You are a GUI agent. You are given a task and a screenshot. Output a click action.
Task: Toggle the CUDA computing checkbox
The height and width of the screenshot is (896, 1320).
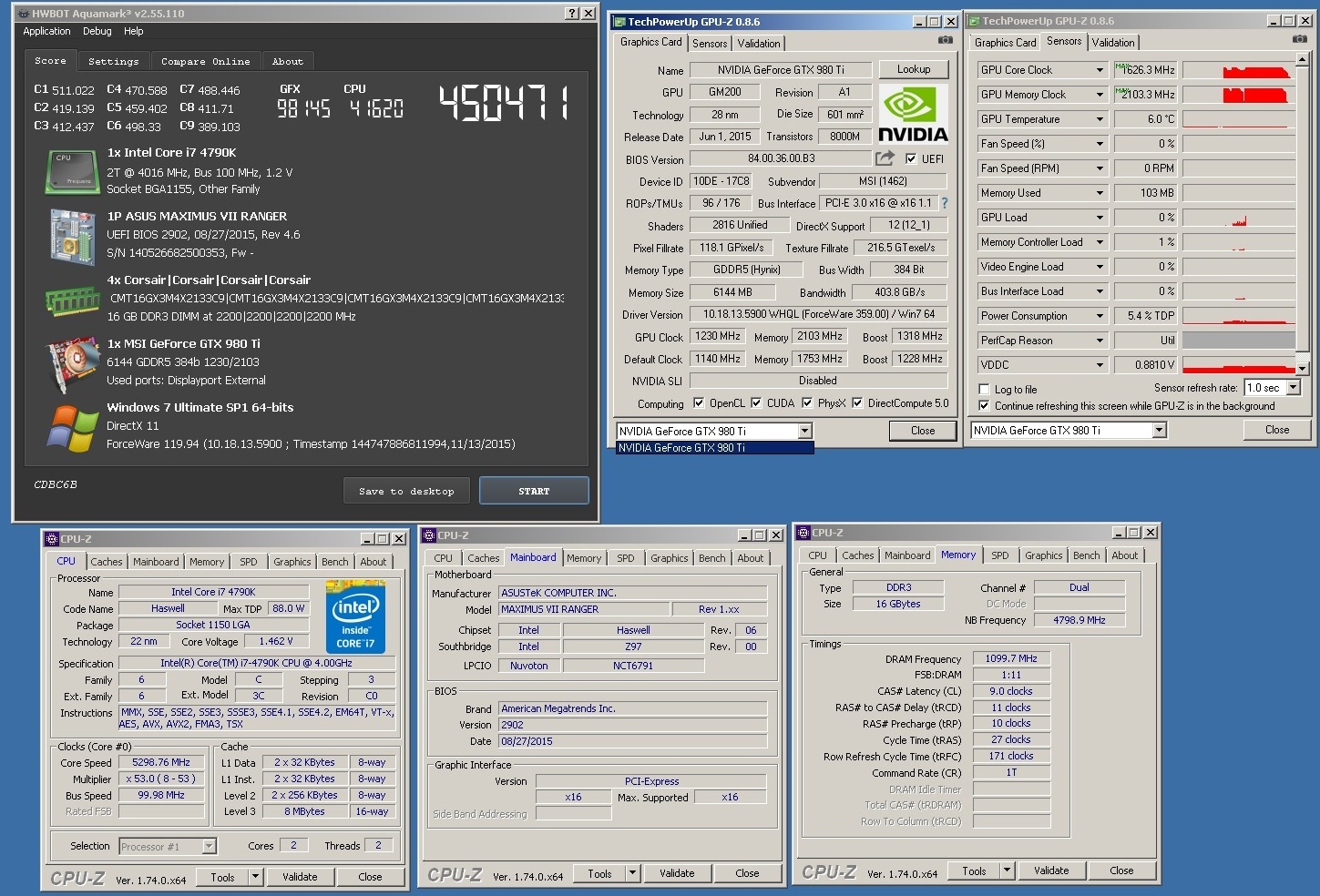point(756,402)
